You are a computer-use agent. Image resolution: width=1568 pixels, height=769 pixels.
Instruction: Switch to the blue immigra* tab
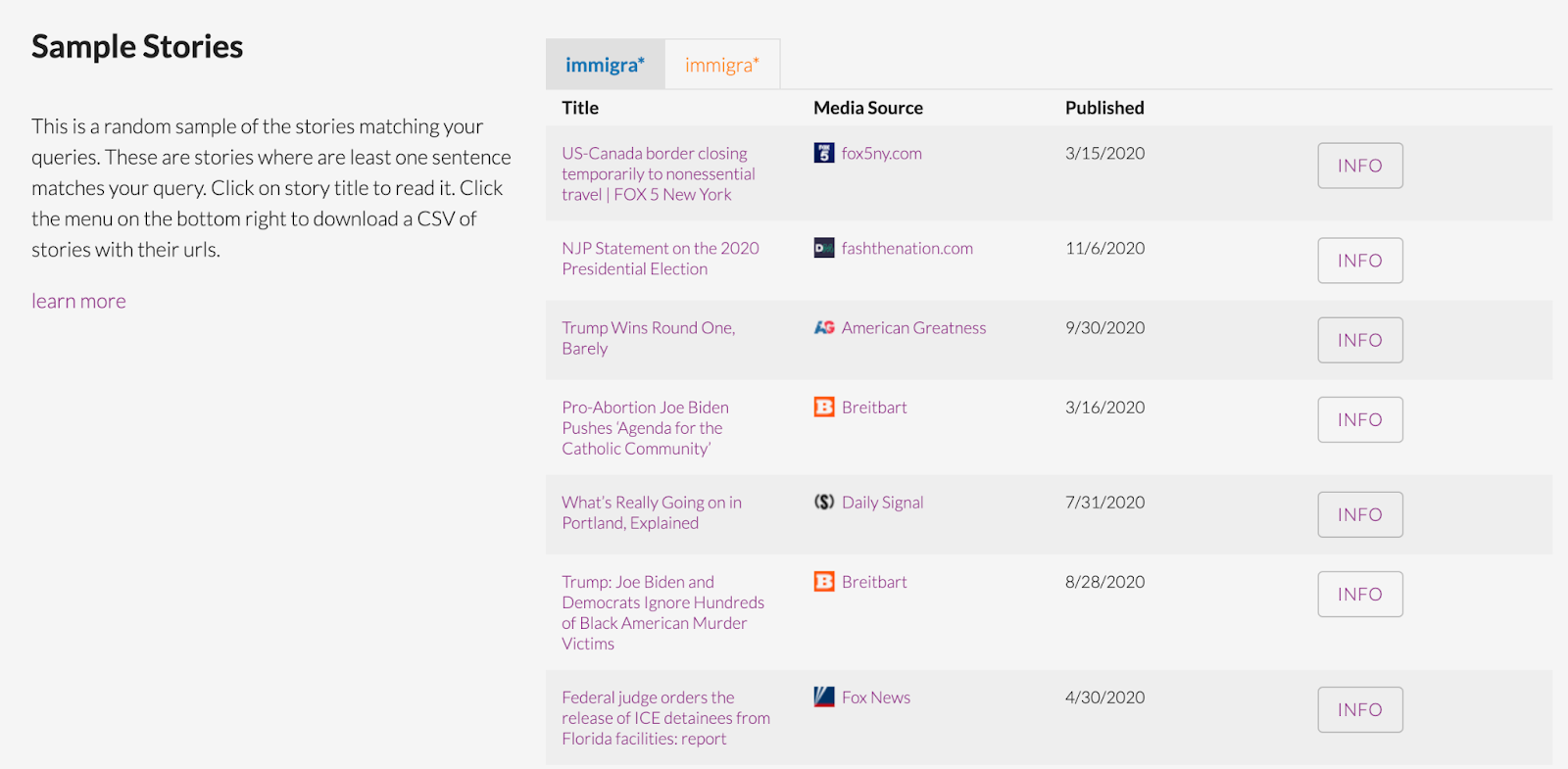605,65
